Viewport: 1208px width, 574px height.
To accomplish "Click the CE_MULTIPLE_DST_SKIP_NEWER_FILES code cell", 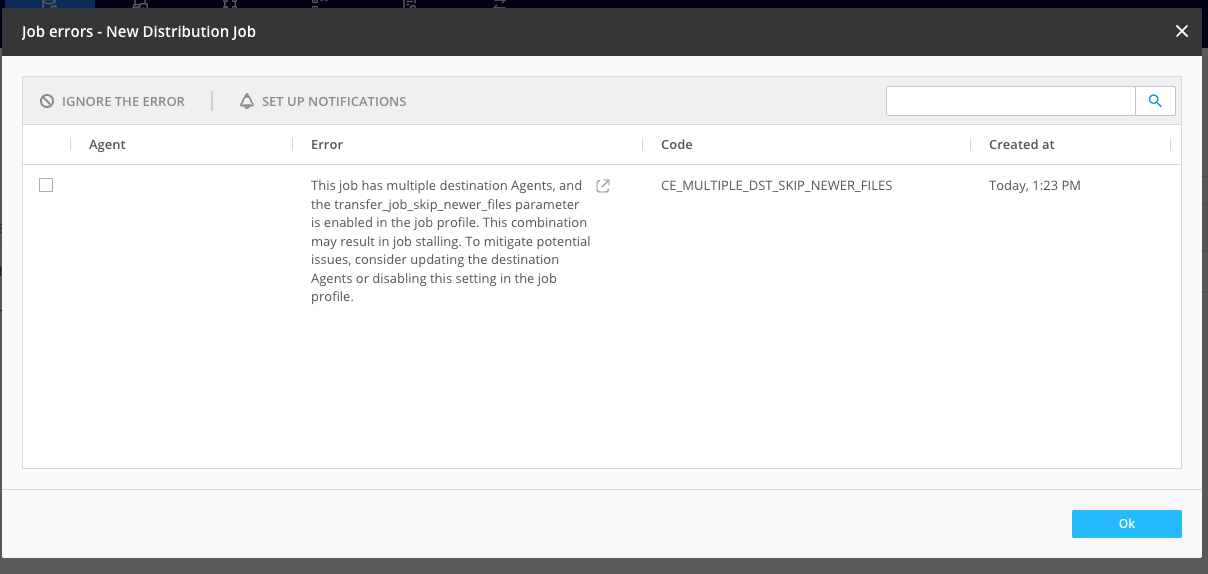I will point(776,186).
